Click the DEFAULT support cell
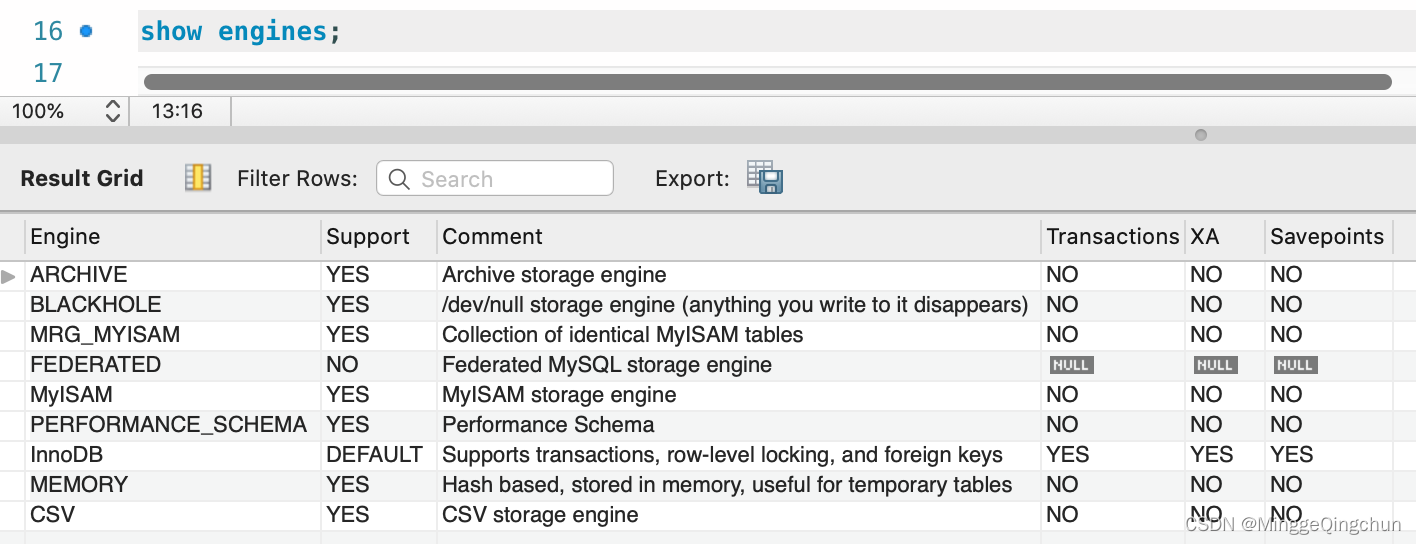The width and height of the screenshot is (1416, 544). 374,455
